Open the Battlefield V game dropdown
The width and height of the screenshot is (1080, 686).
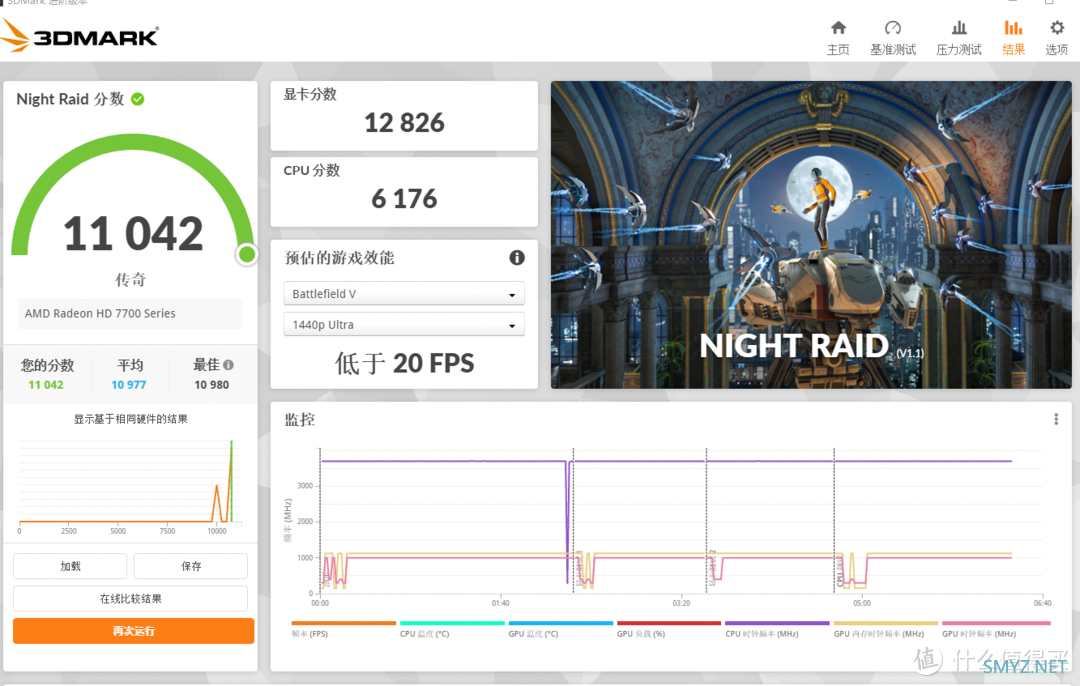click(x=404, y=293)
